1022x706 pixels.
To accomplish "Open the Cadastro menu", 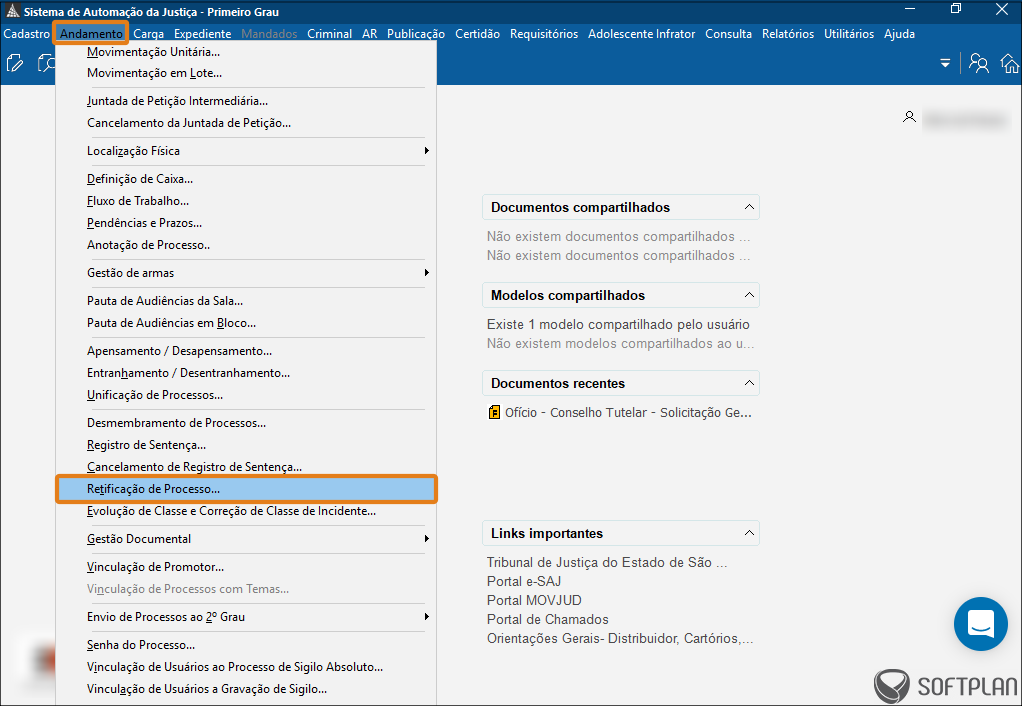I will click(x=27, y=34).
